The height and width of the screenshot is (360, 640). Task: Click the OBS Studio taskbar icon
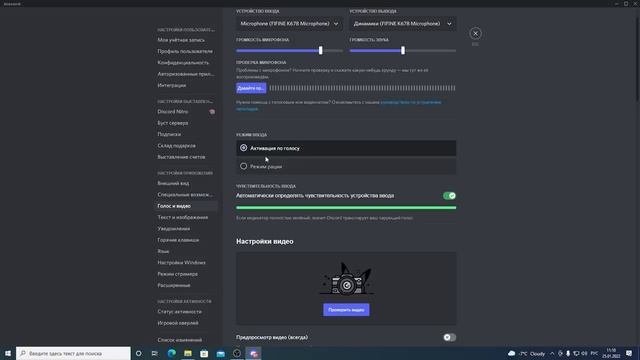coord(237,353)
